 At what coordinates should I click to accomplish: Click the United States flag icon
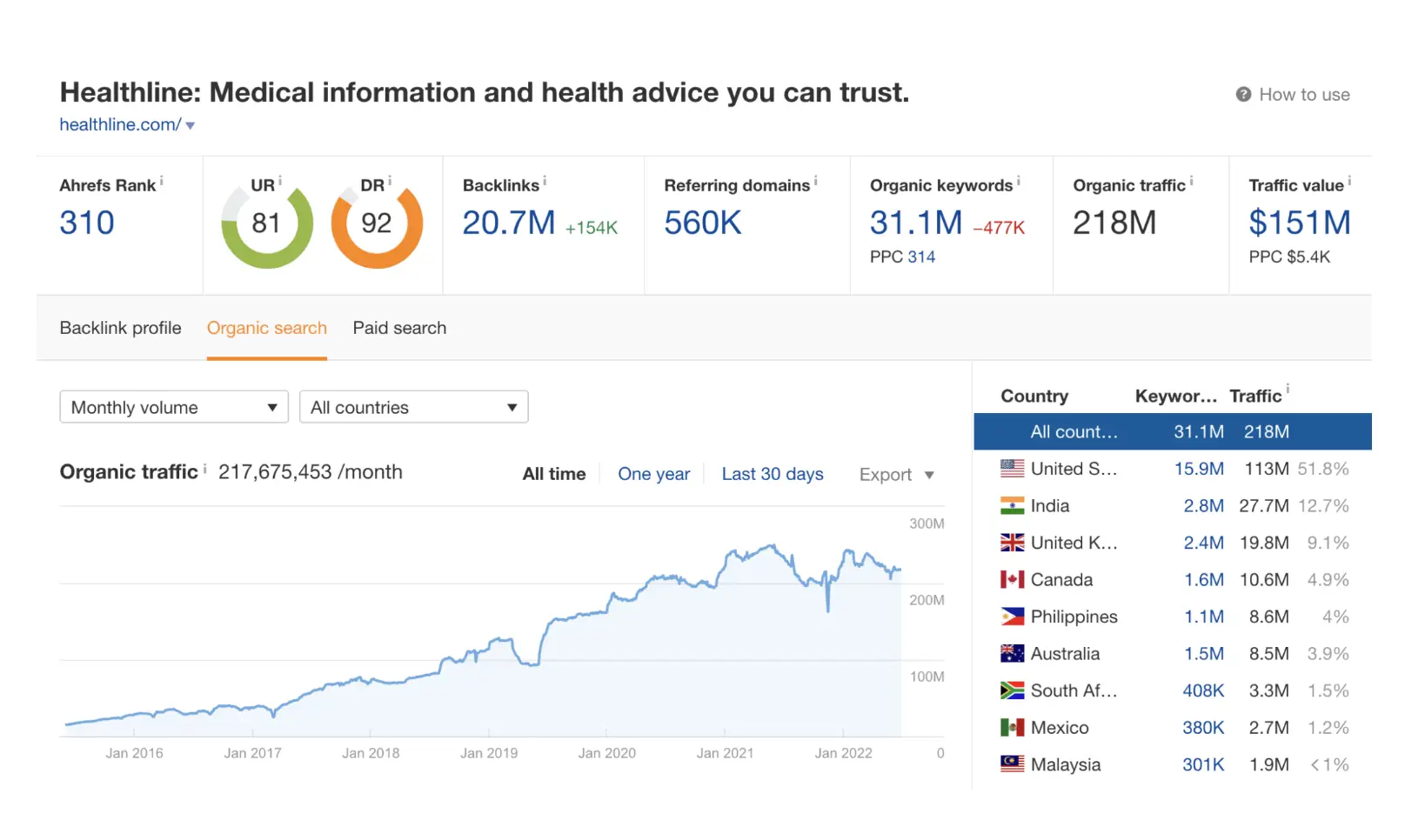click(x=1013, y=469)
